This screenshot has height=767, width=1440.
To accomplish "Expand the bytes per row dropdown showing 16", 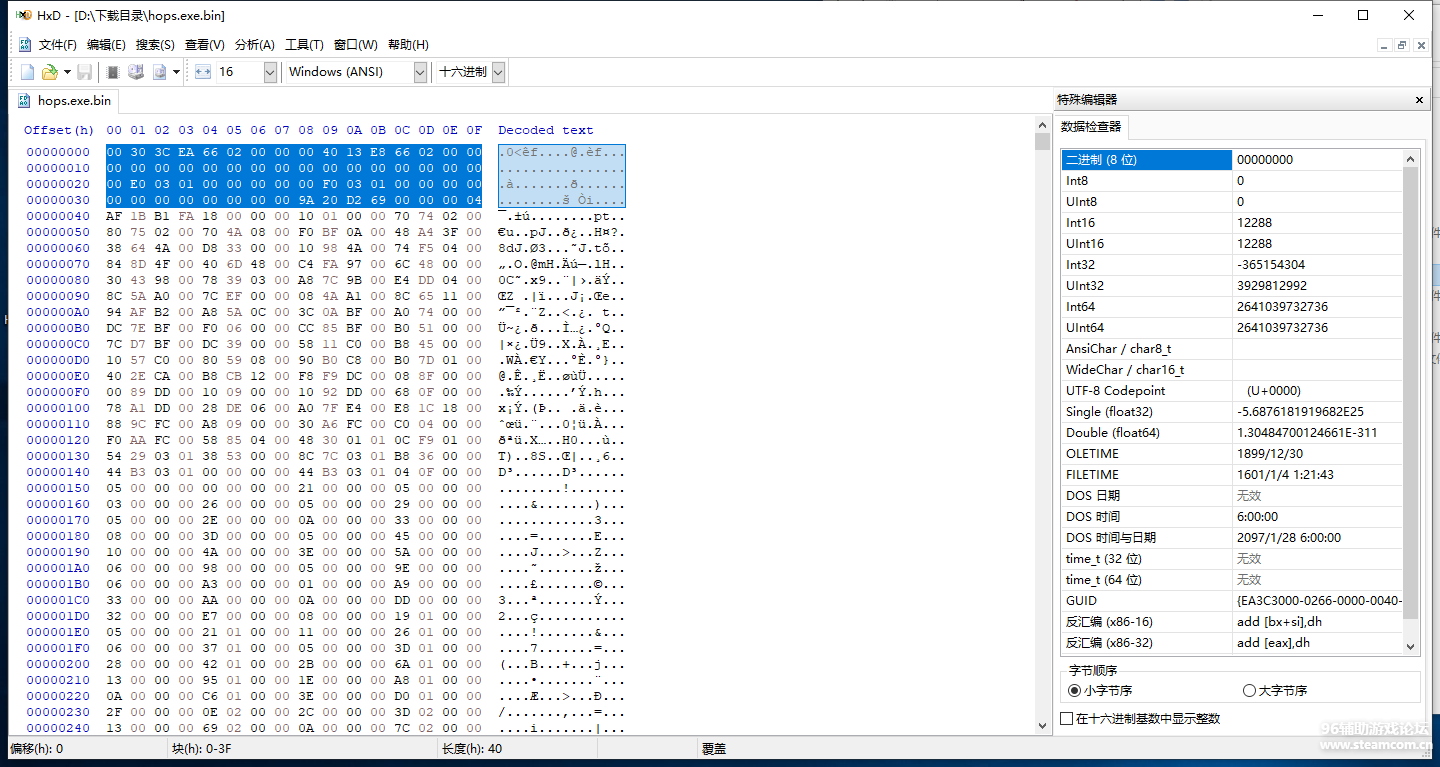I will (270, 72).
